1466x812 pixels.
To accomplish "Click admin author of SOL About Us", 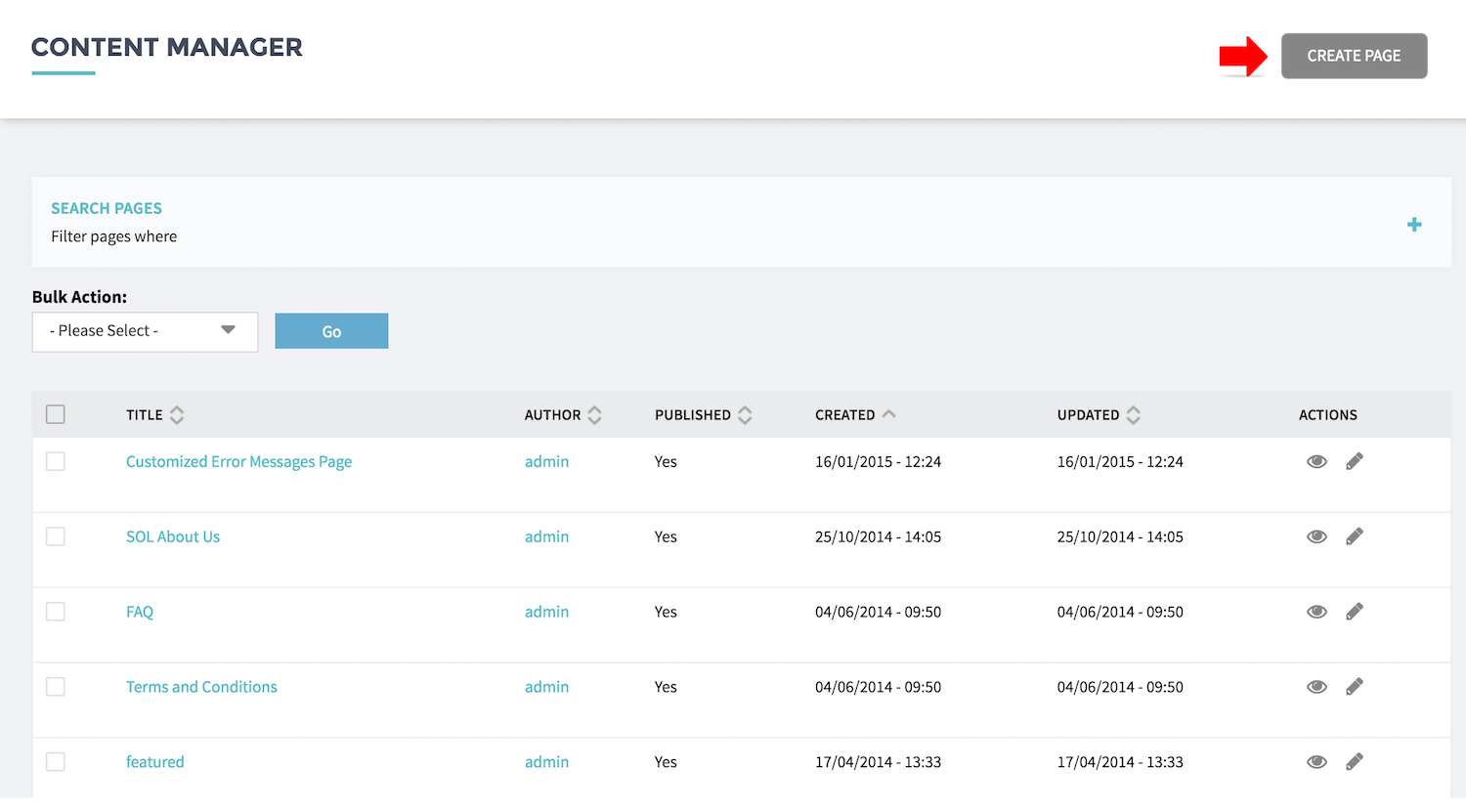I will (x=546, y=536).
